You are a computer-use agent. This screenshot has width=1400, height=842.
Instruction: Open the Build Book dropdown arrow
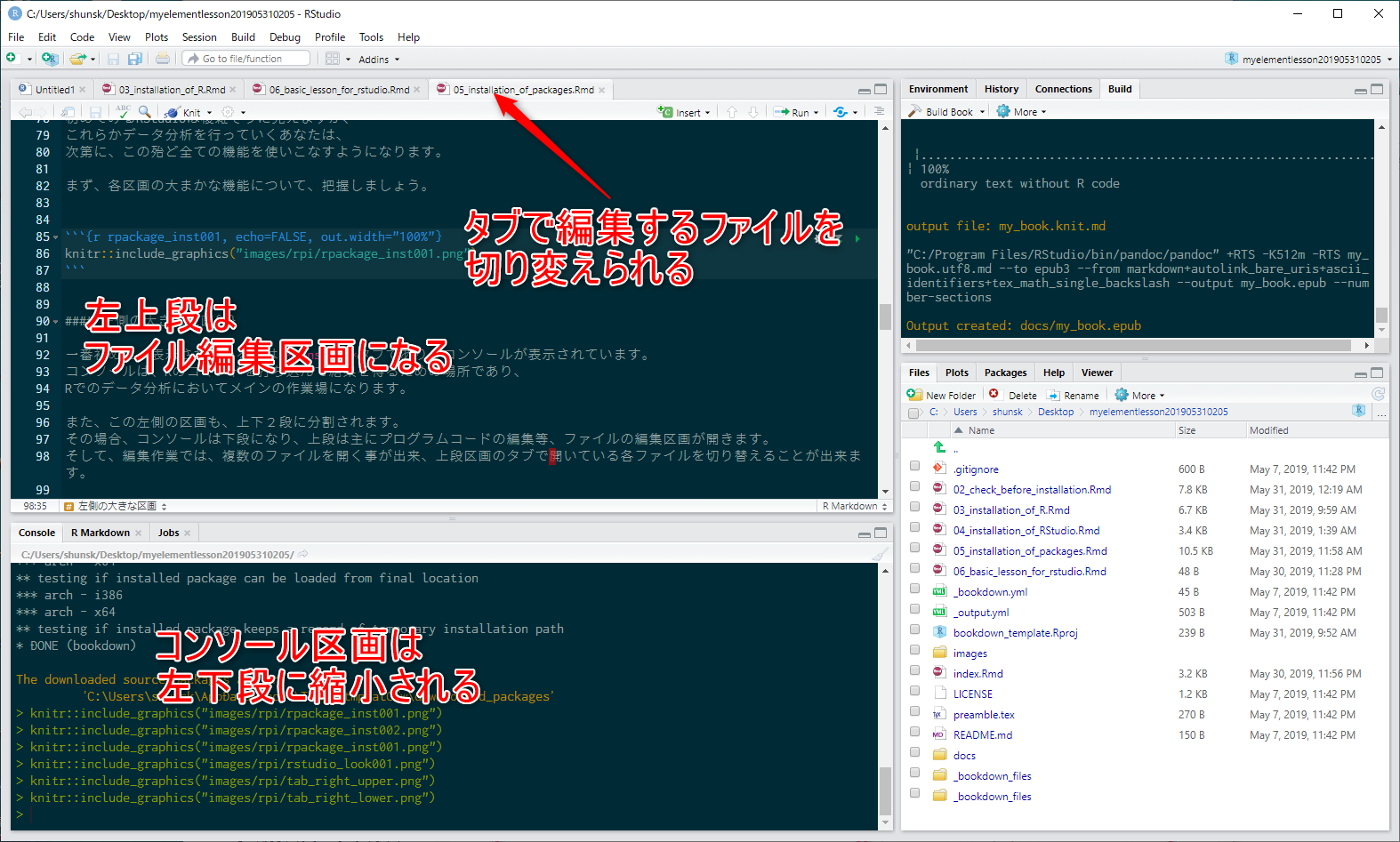[982, 112]
